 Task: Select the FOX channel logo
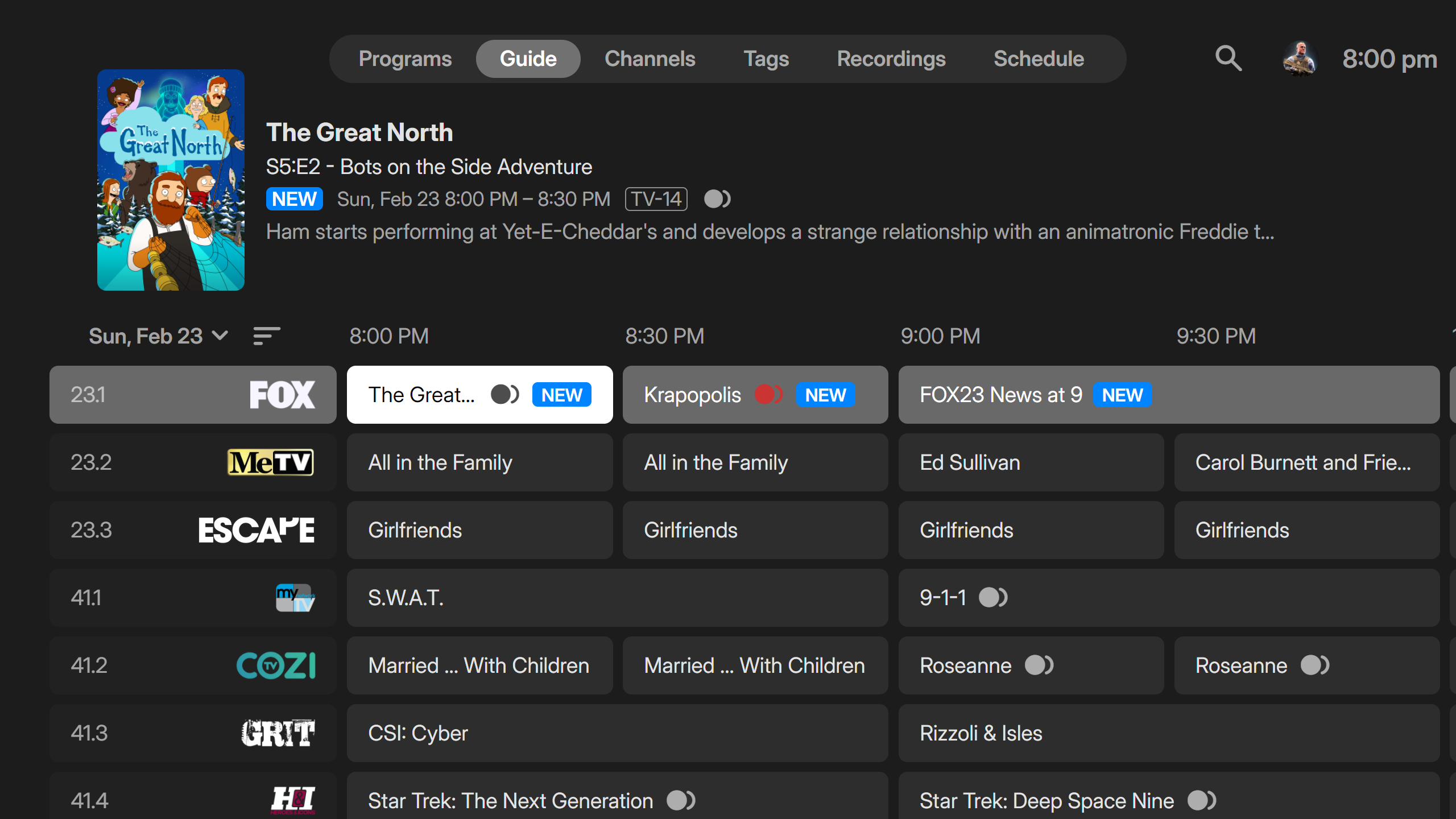pos(282,395)
